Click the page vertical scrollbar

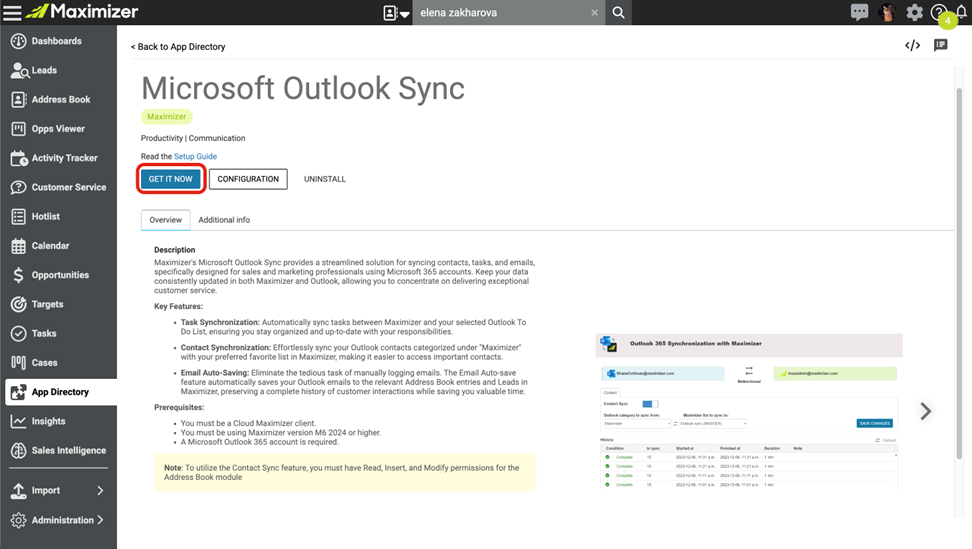[959, 273]
